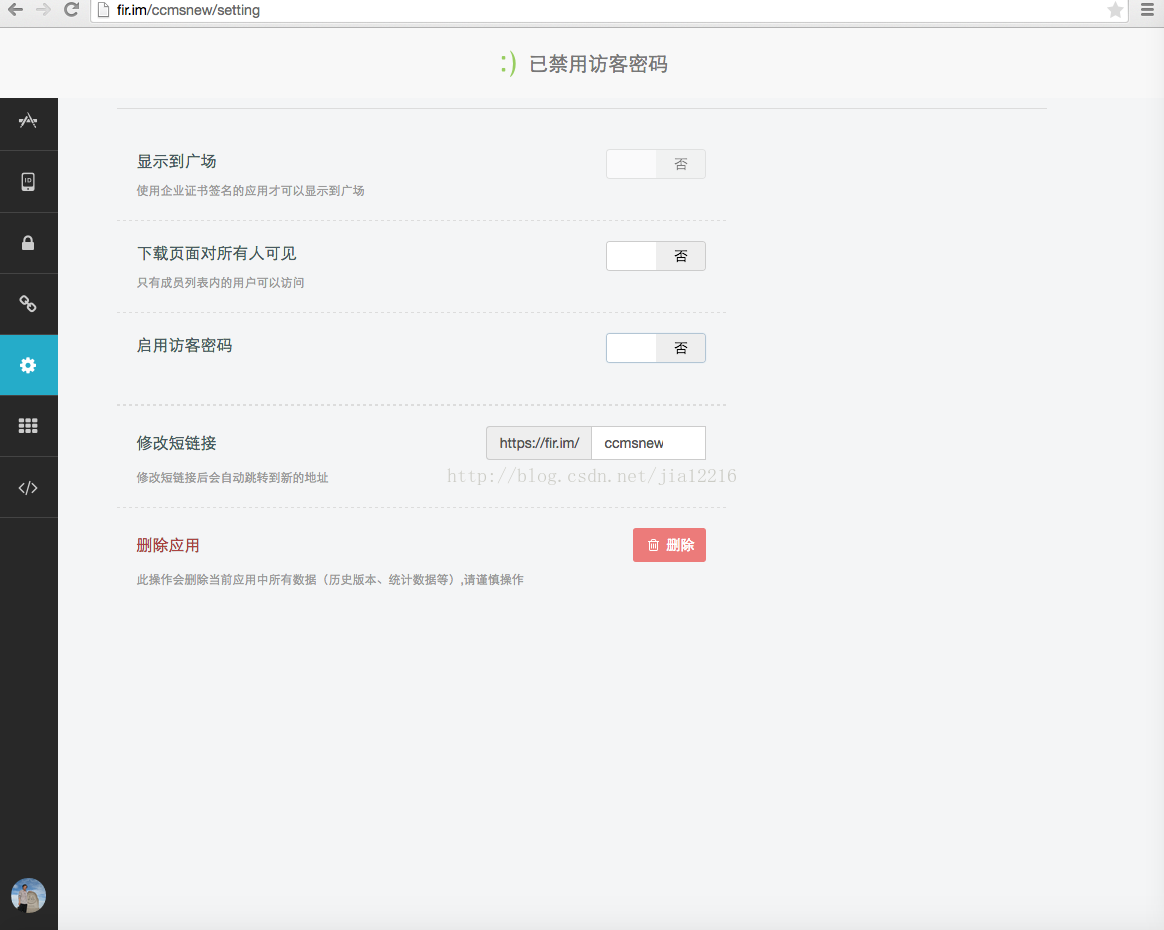Edit the short link field ccmsnew
Image resolution: width=1164 pixels, height=930 pixels.
(648, 443)
